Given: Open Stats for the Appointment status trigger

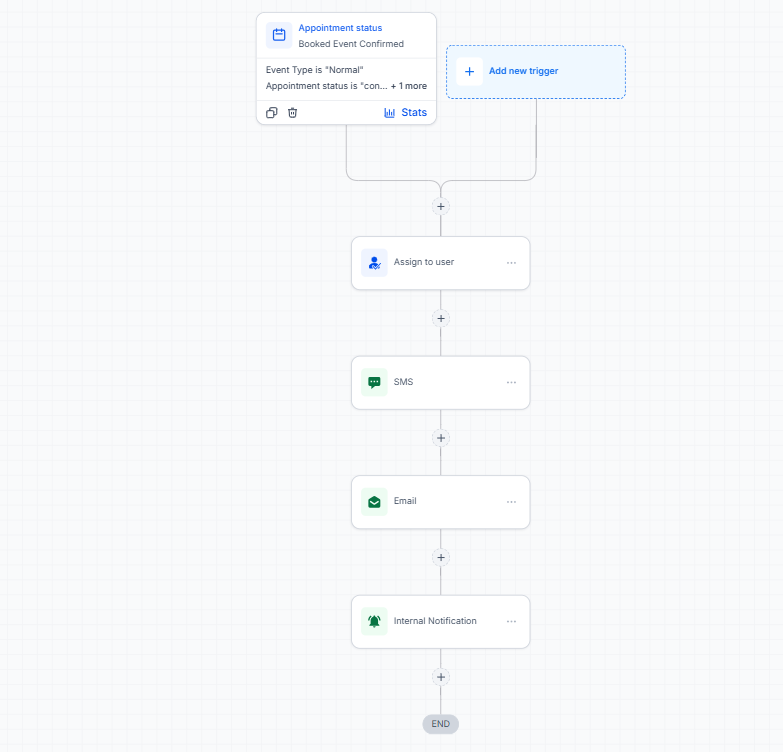Looking at the screenshot, I should tap(405, 113).
